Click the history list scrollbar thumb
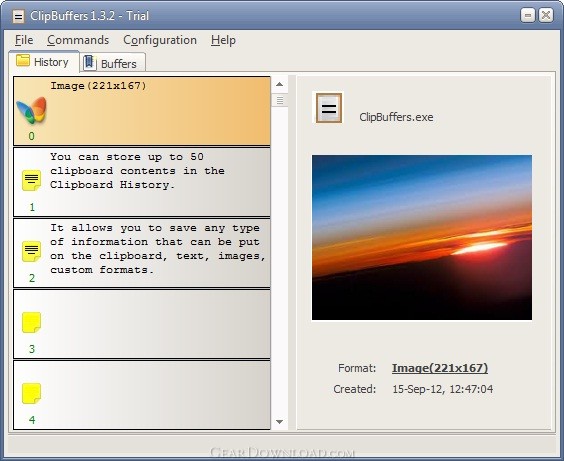 click(279, 100)
